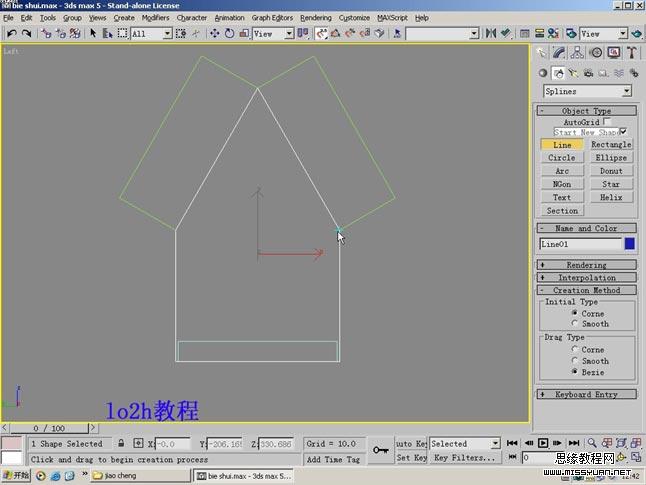646x485 pixels.
Task: Click the Rectangle shape button
Action: (611, 145)
